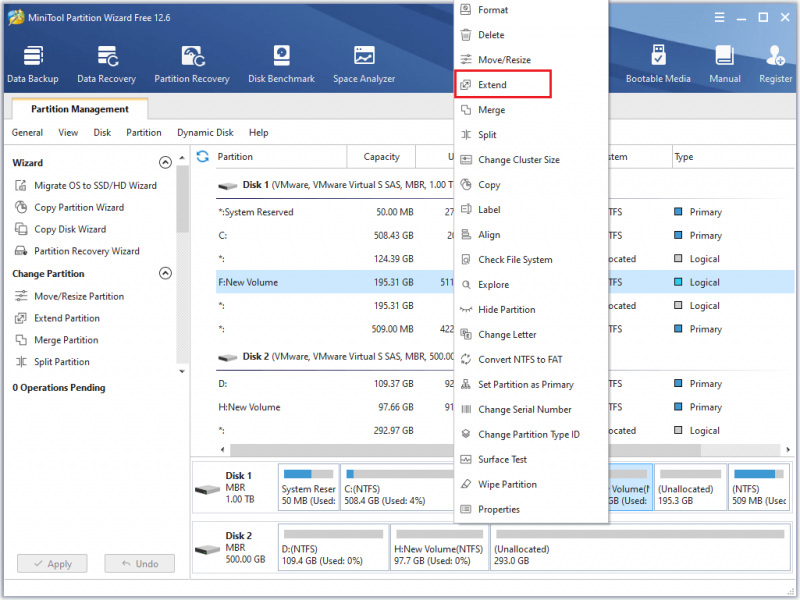
Task: Launch Data Recovery from the toolbar
Action: coord(107,64)
